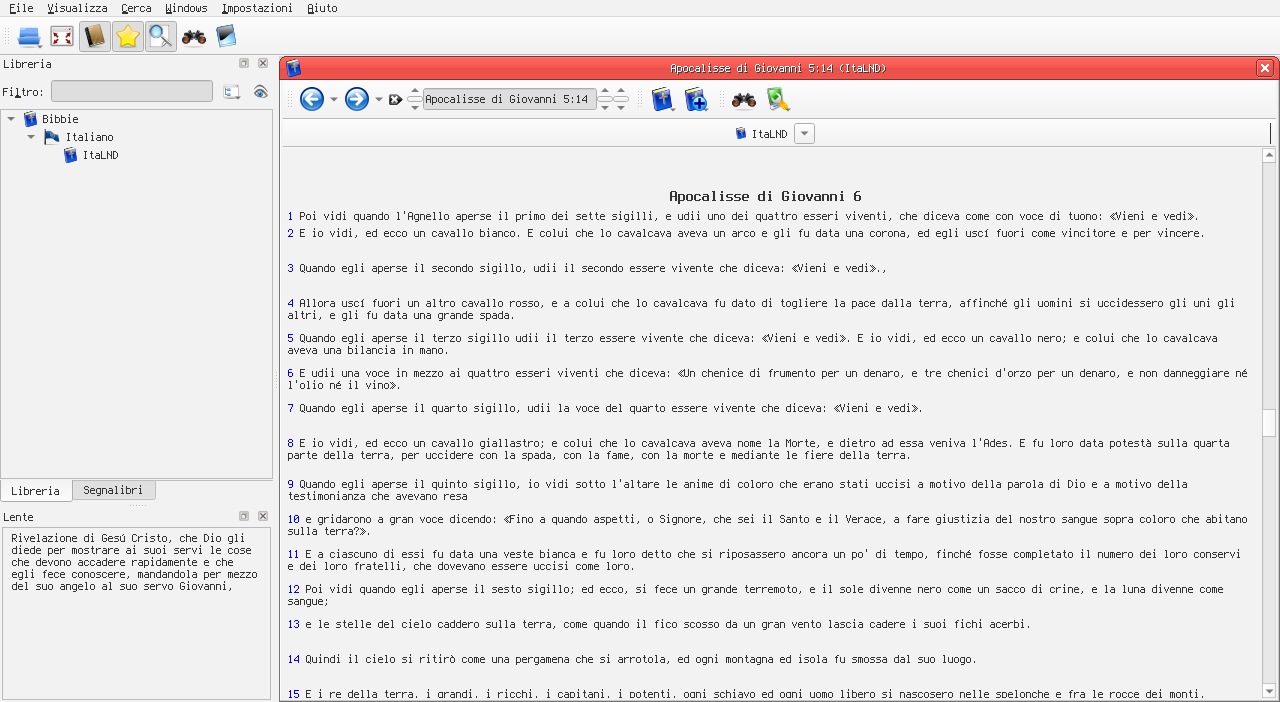Collapse the Italiano tree node
Viewport: 1280px width, 702px height.
(x=31, y=137)
